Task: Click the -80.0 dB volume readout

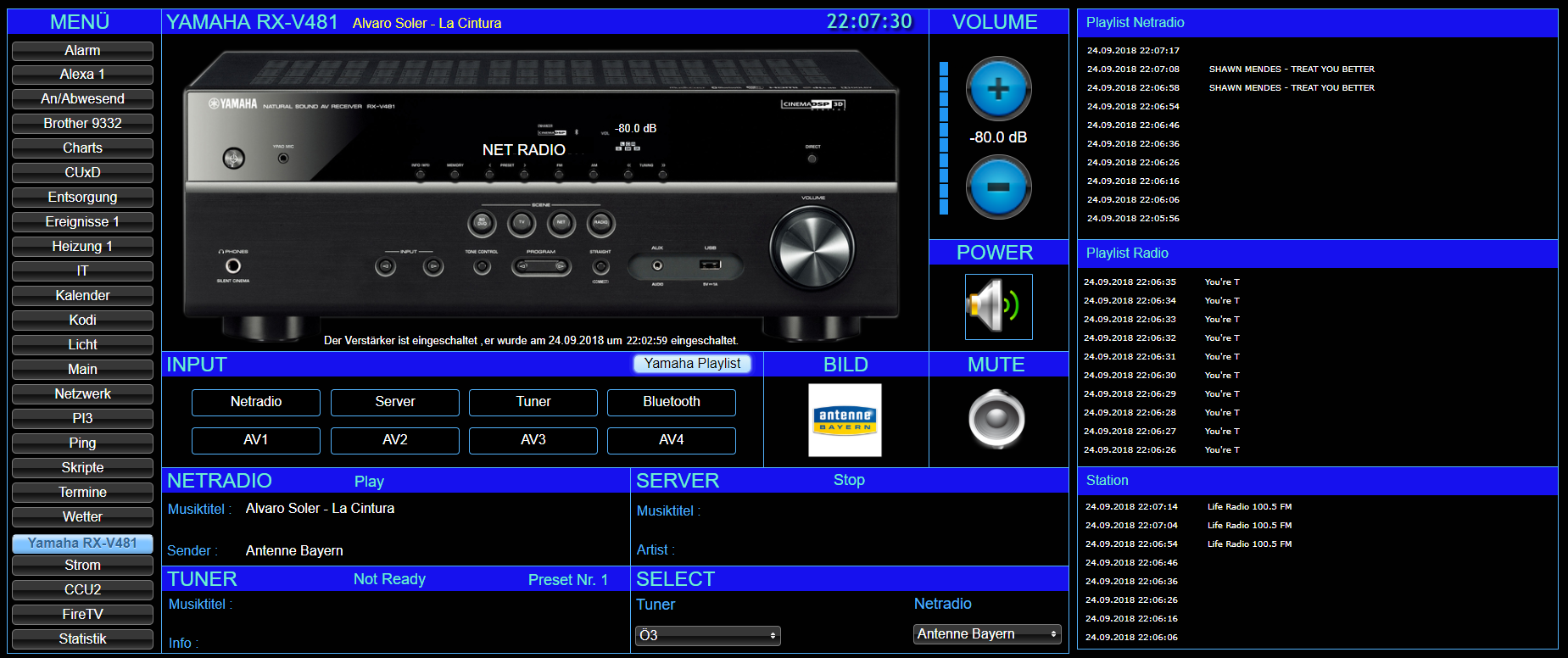Action: (x=998, y=137)
